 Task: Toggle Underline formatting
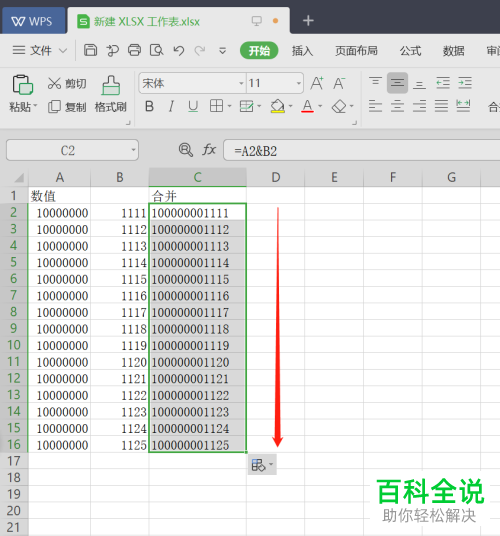193,107
